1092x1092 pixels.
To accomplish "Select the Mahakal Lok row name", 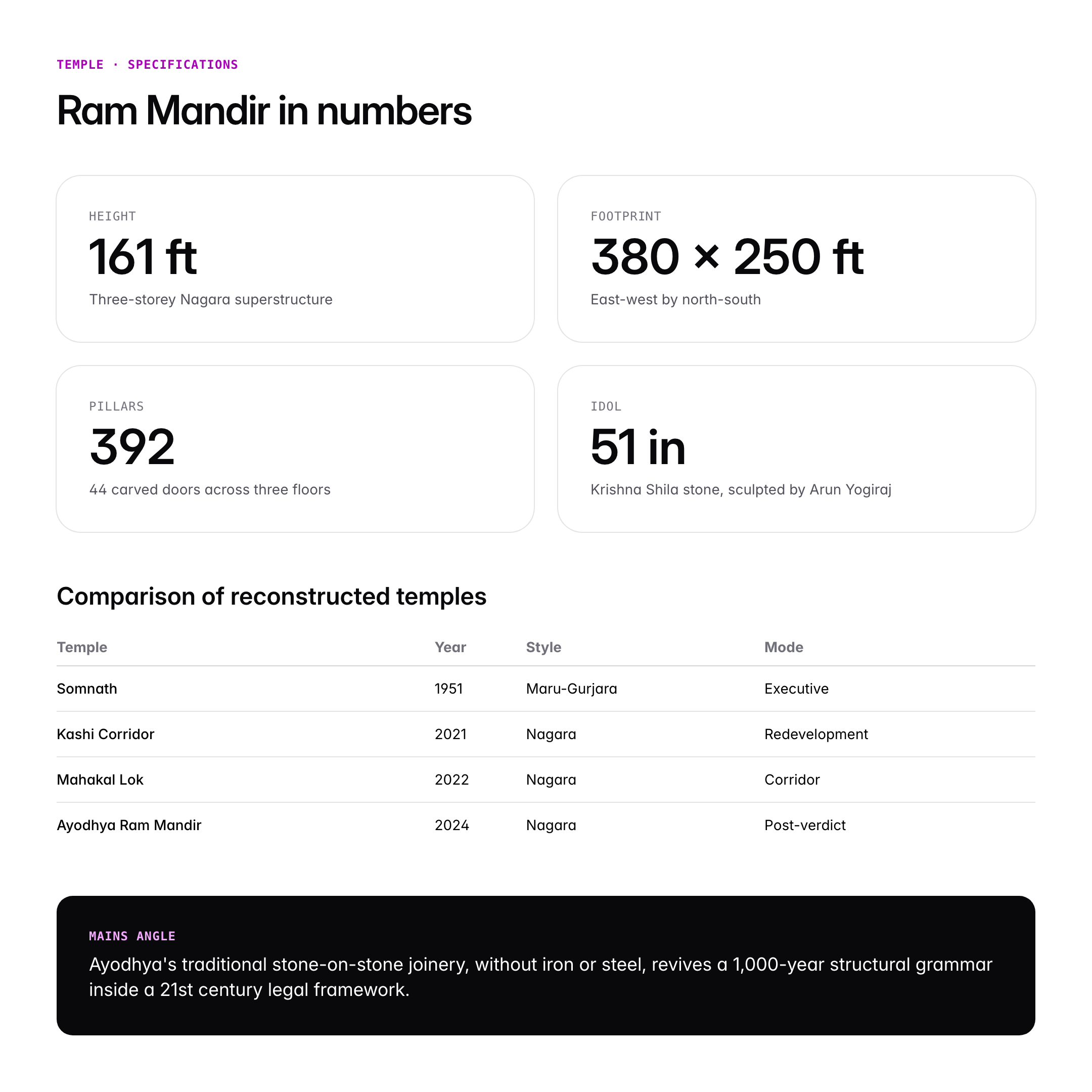I will coord(100,780).
